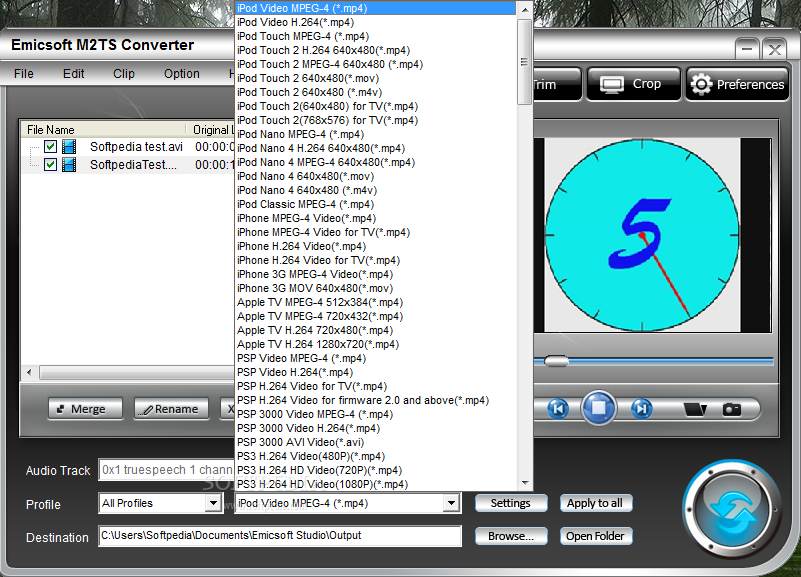Open the Edit menu
This screenshot has width=801, height=577.
(74, 74)
